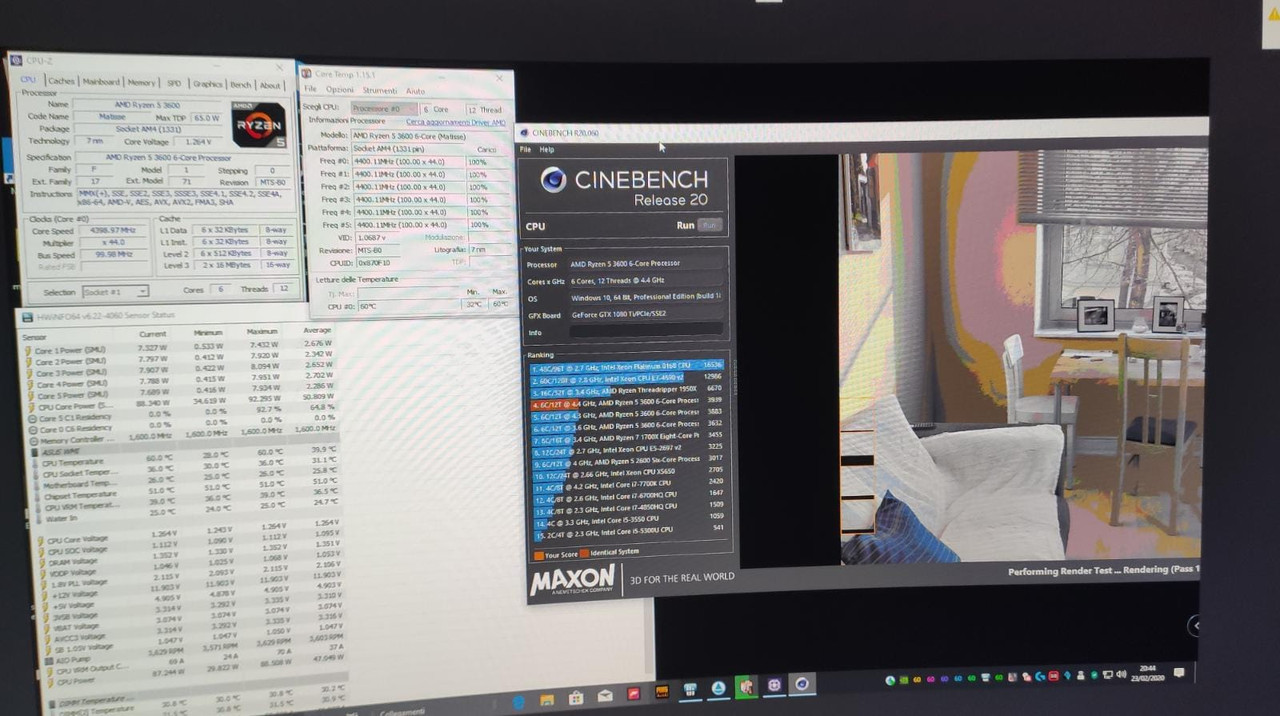This screenshot has height=716, width=1280.
Task: Click the Run button next to CPU in Cinebench
Action: tap(709, 225)
